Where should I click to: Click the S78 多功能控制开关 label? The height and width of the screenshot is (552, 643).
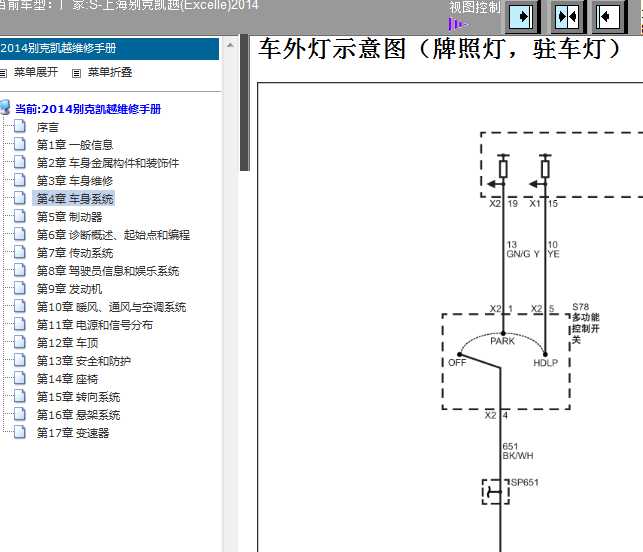[585, 324]
